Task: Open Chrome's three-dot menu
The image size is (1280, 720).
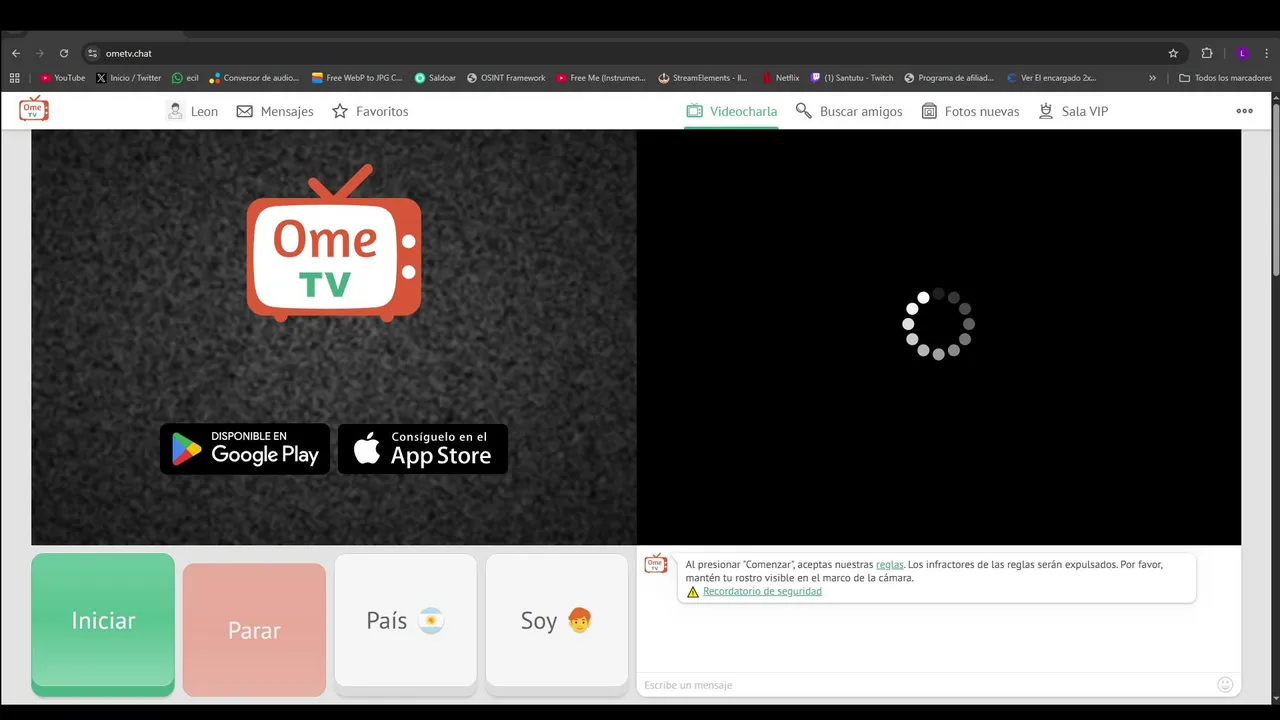Action: [1267, 53]
